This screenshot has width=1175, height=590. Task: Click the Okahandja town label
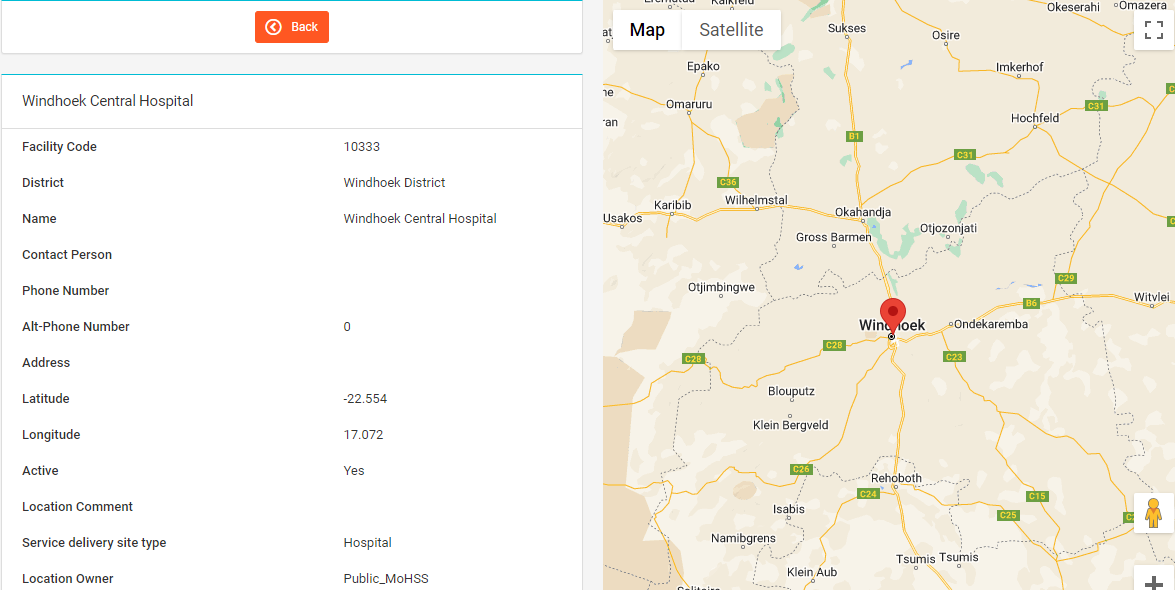863,212
